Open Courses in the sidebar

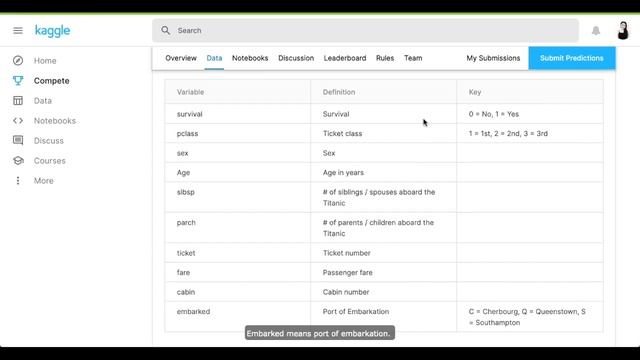(x=49, y=161)
